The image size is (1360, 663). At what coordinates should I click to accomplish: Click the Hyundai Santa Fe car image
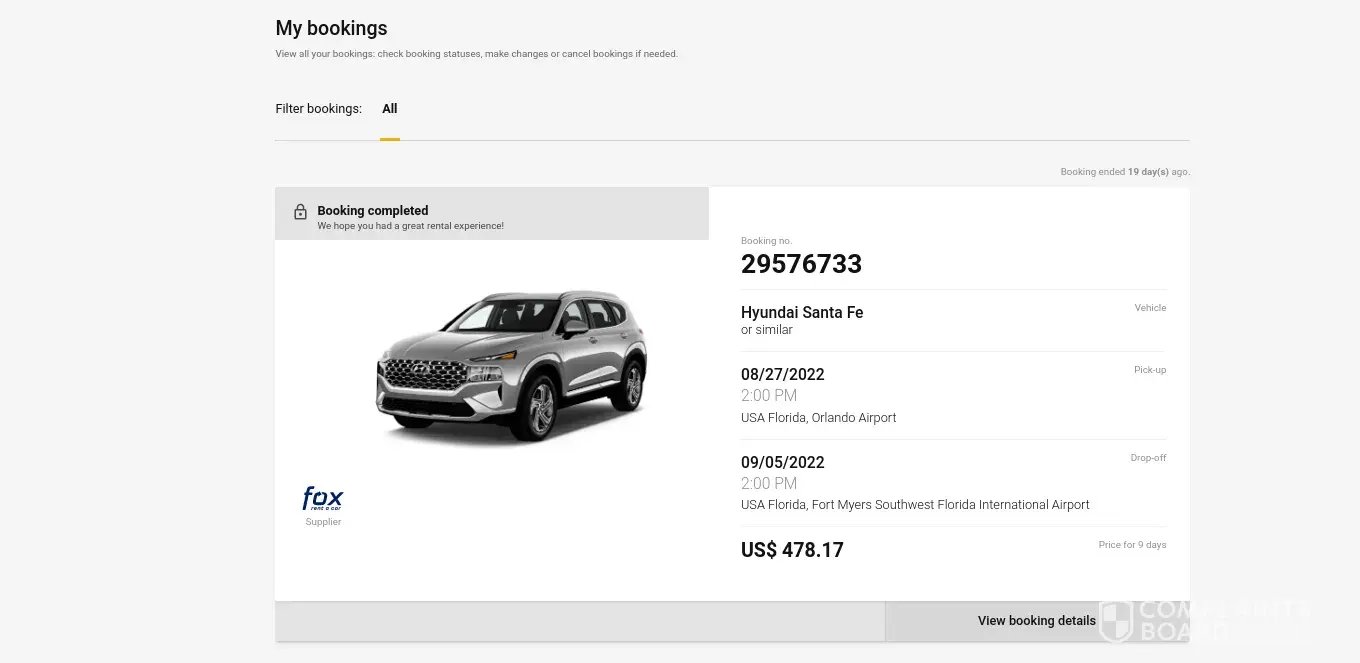[511, 366]
